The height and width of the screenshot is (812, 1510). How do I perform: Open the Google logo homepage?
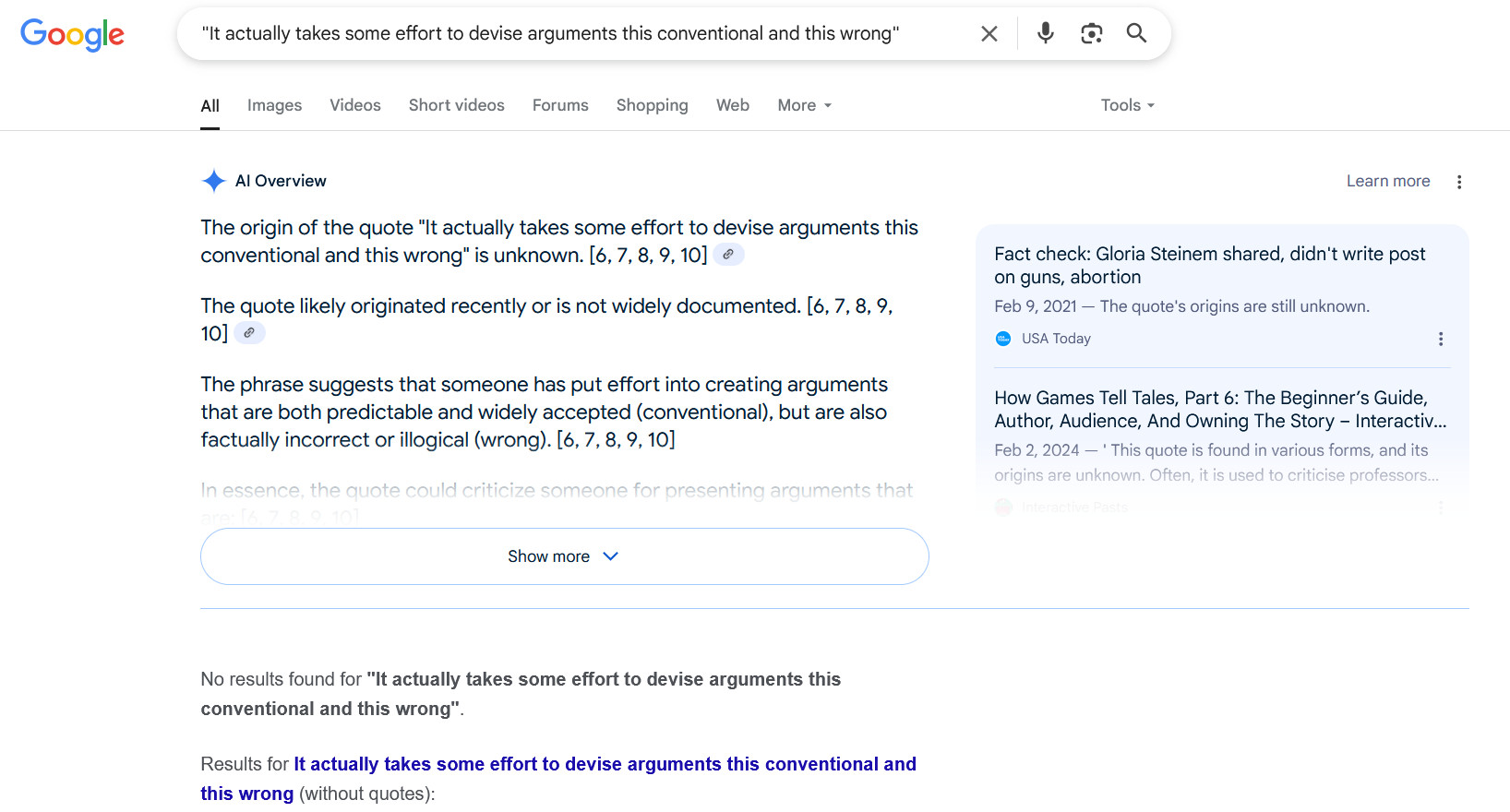(x=72, y=34)
